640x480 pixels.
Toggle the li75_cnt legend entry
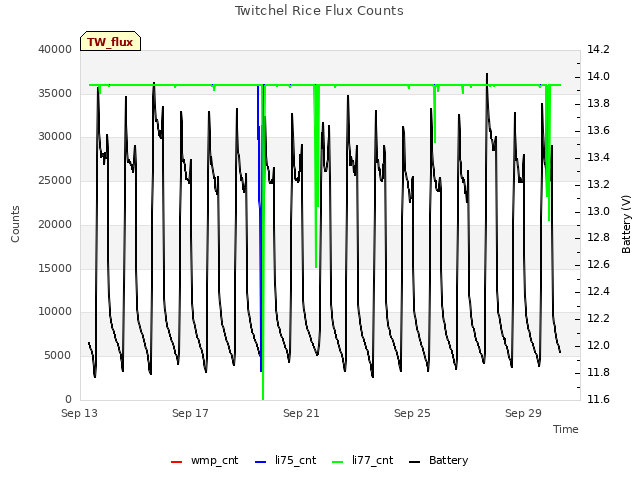pyautogui.click(x=285, y=460)
